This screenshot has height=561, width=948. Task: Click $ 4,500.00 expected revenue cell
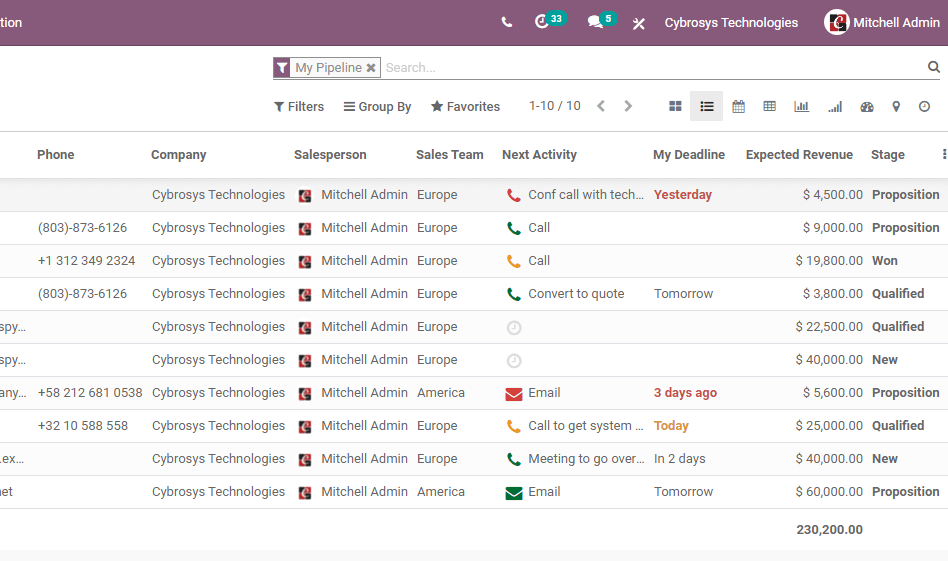pos(833,195)
